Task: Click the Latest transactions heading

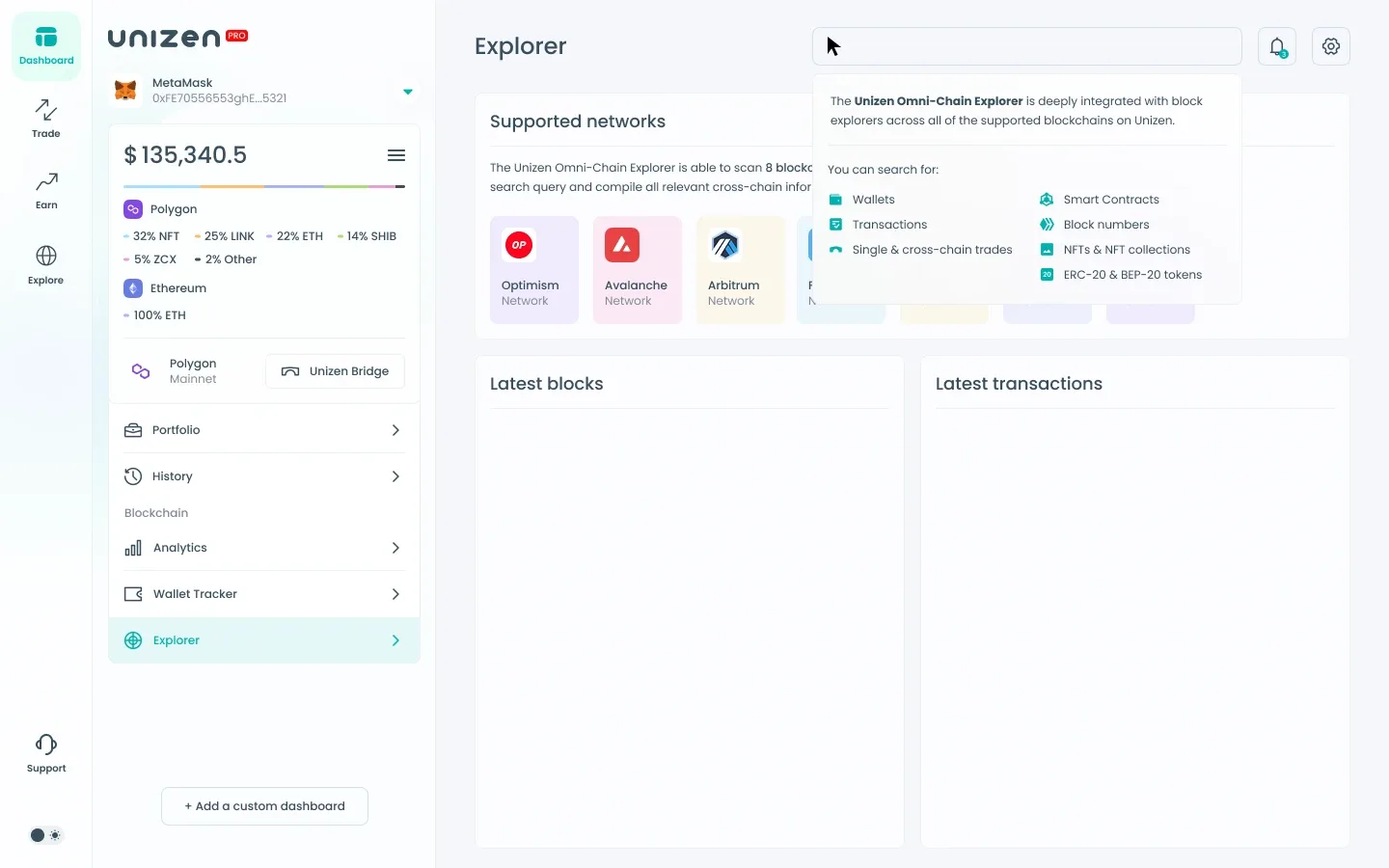Action: pos(1019,384)
